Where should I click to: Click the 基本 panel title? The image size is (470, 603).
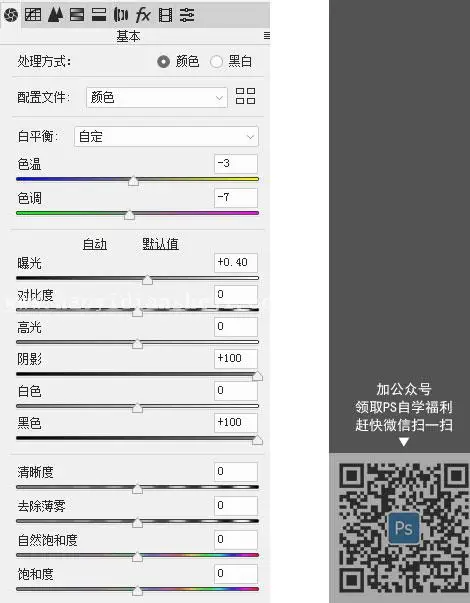click(x=128, y=36)
